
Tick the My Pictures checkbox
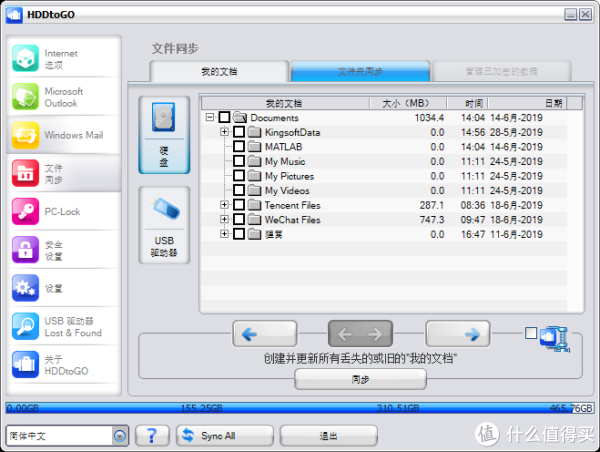tap(239, 176)
